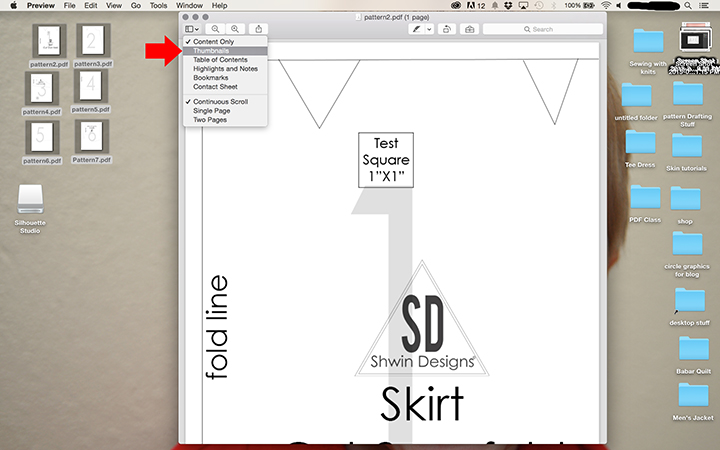
Task: Open the Help menu
Action: [x=219, y=6]
